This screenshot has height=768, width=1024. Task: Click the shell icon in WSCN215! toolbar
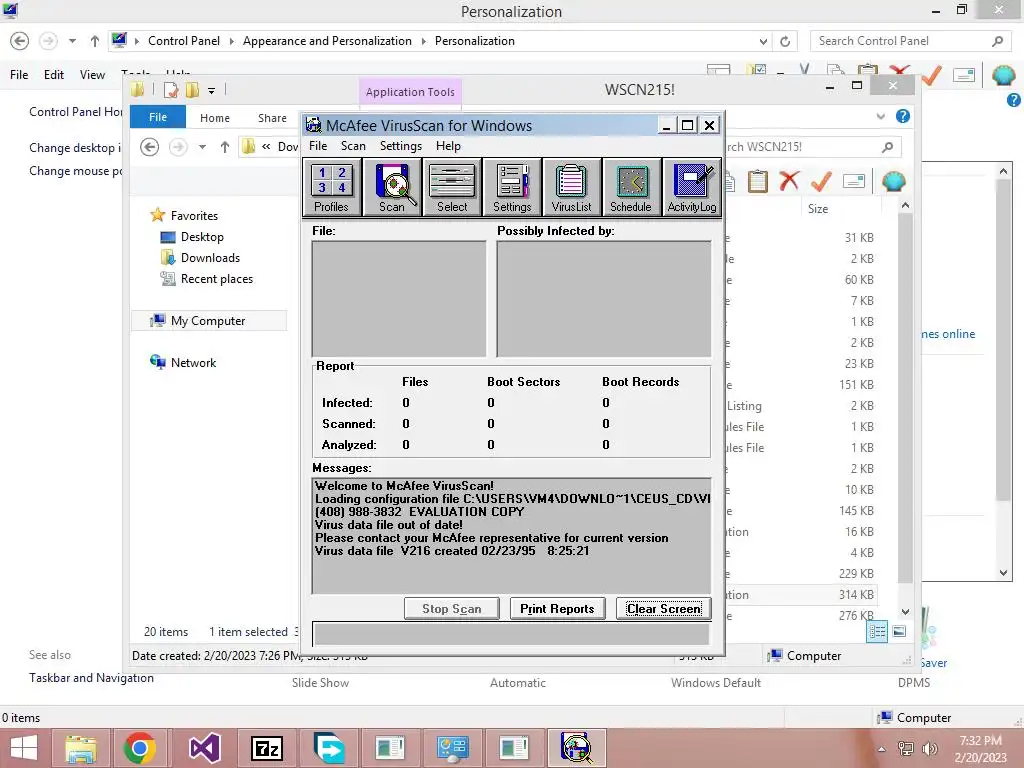coord(893,181)
